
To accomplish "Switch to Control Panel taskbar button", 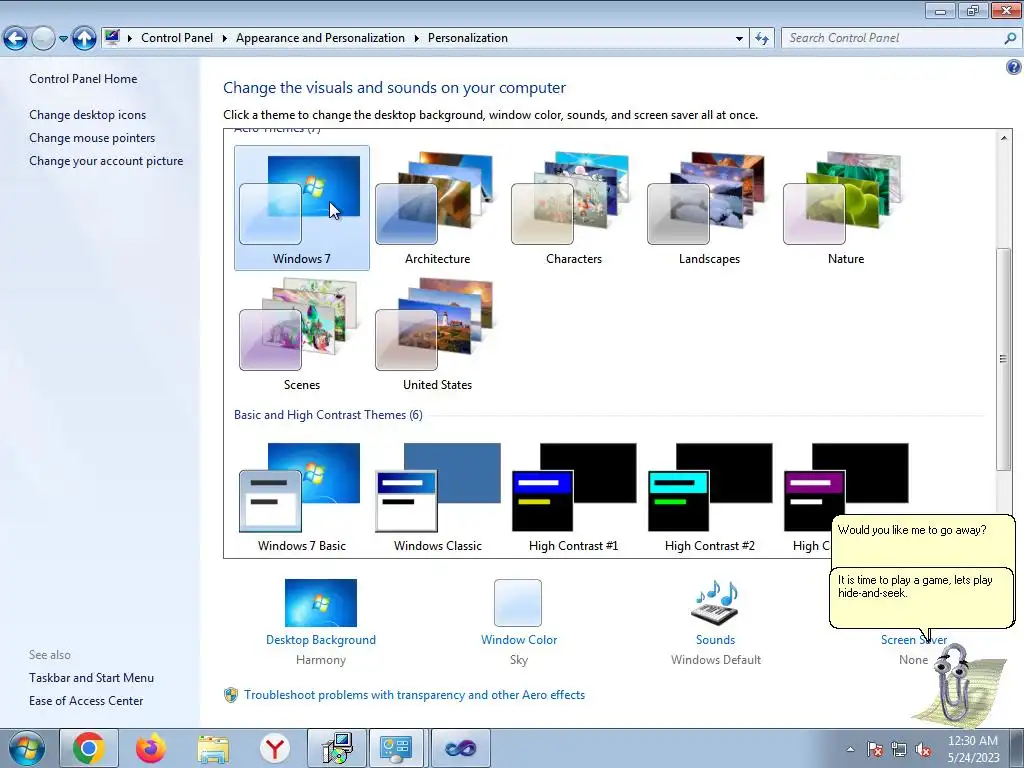I will tap(398, 748).
